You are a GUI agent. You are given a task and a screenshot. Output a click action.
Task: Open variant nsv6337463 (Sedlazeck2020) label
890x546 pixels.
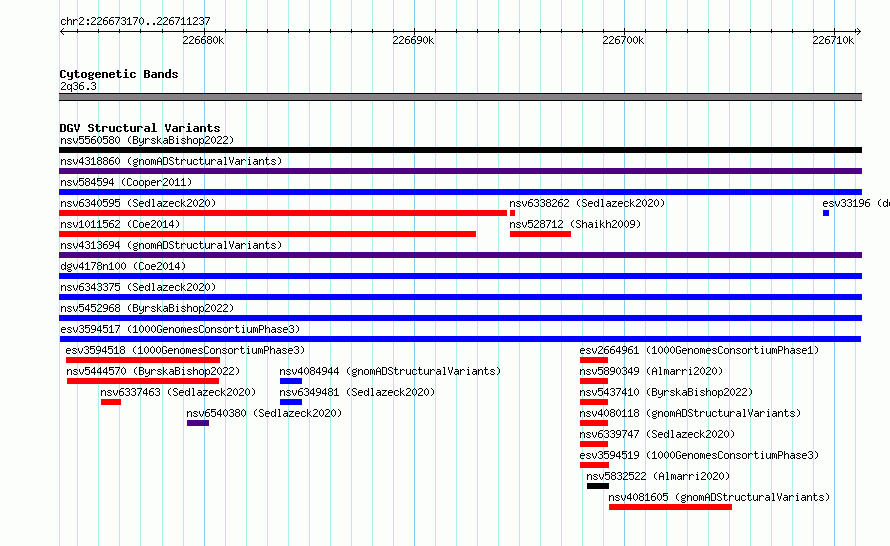click(178, 392)
